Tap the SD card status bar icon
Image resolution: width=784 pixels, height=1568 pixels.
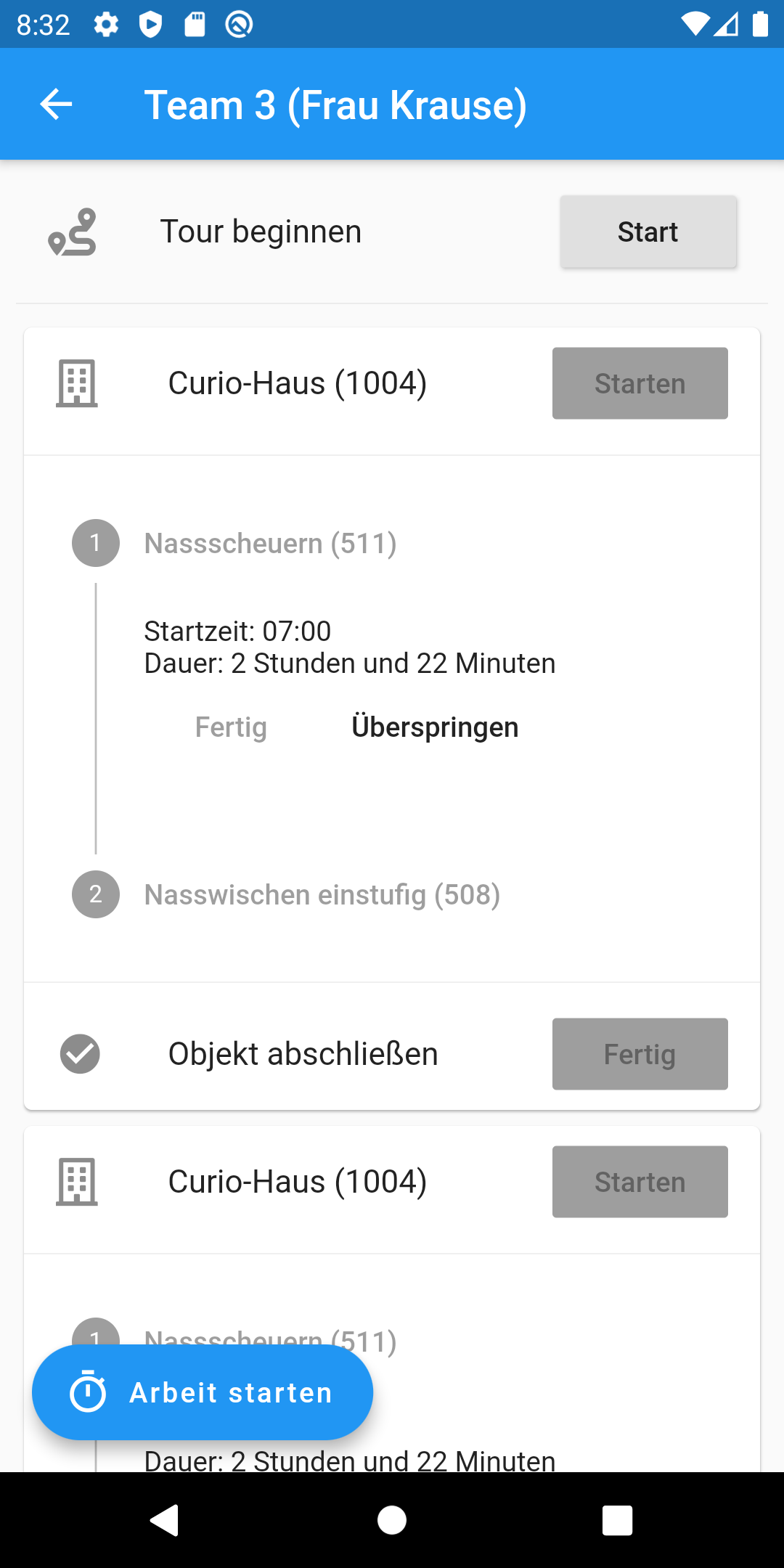coord(195,25)
